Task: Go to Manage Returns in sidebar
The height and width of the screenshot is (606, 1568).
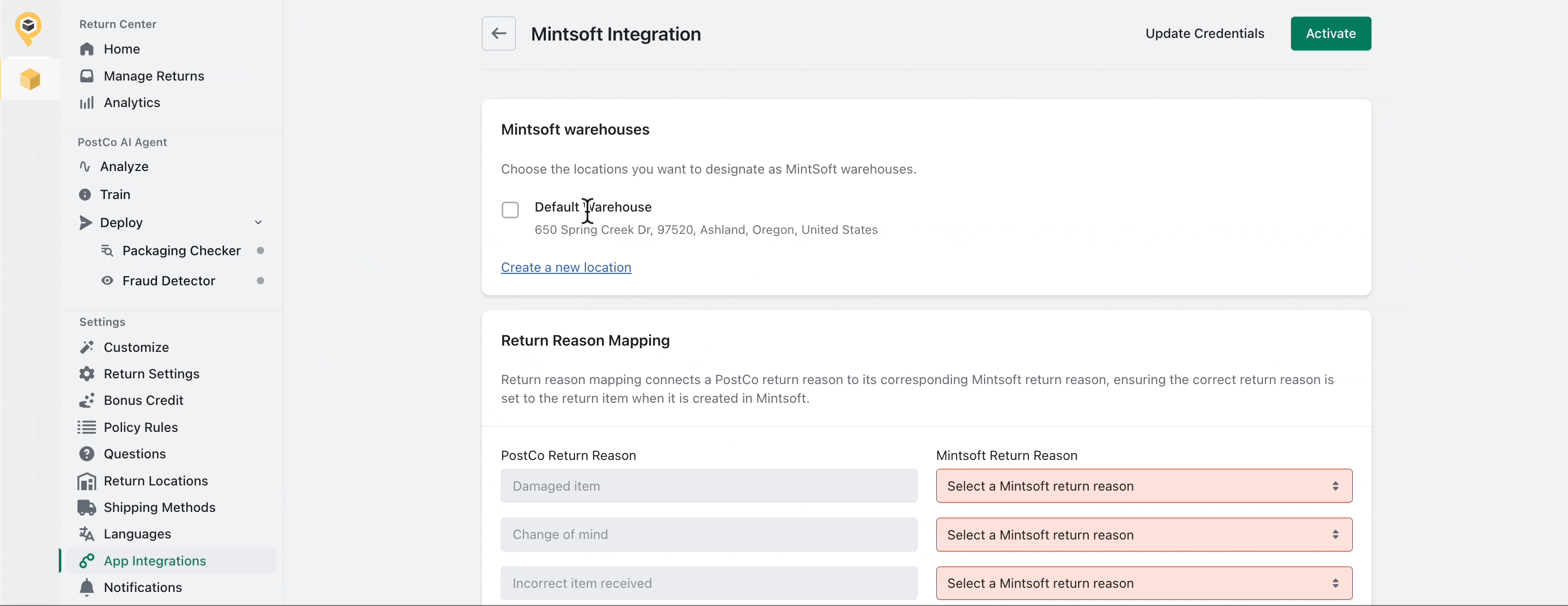Action: (x=153, y=76)
